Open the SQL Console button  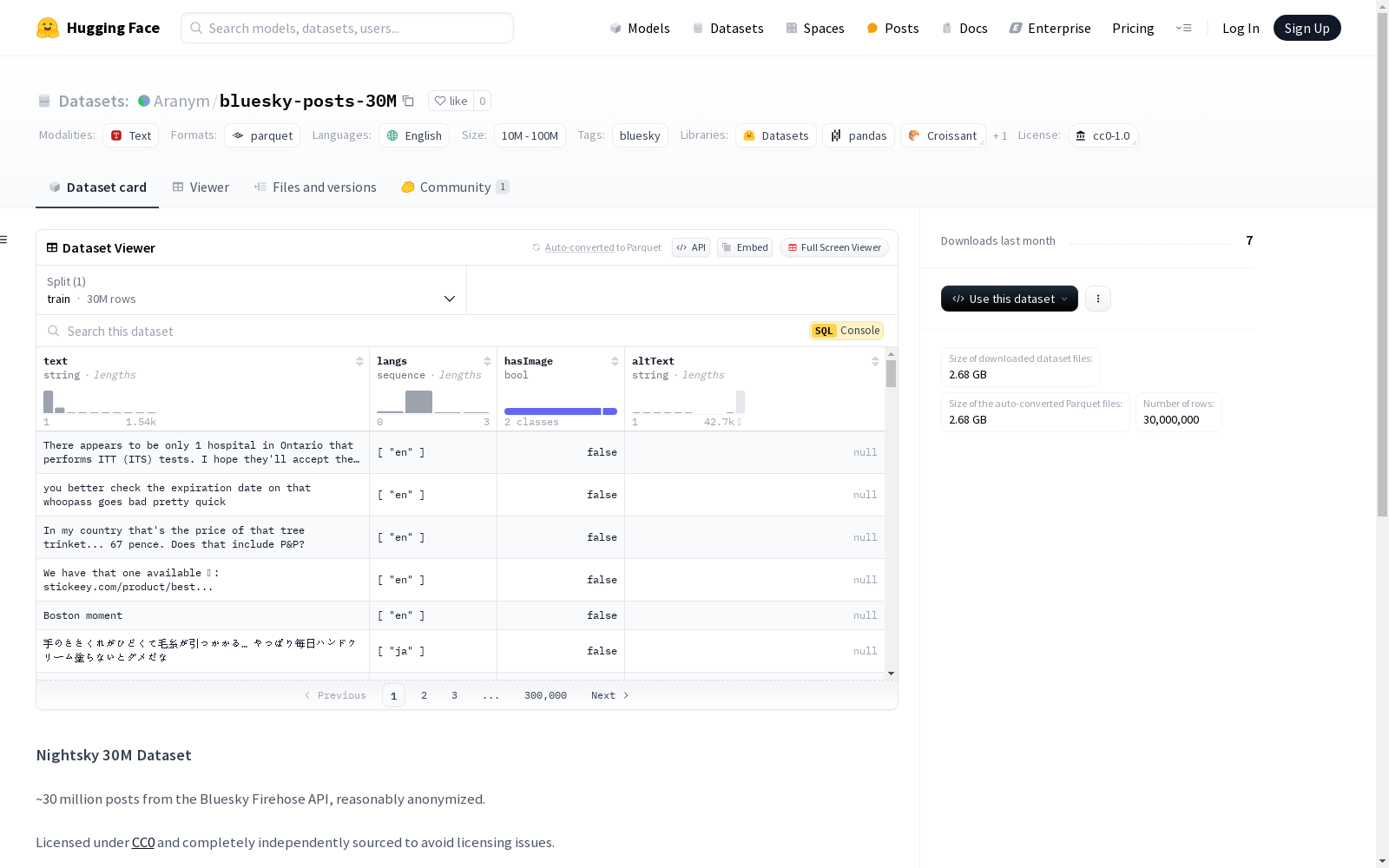click(x=847, y=331)
